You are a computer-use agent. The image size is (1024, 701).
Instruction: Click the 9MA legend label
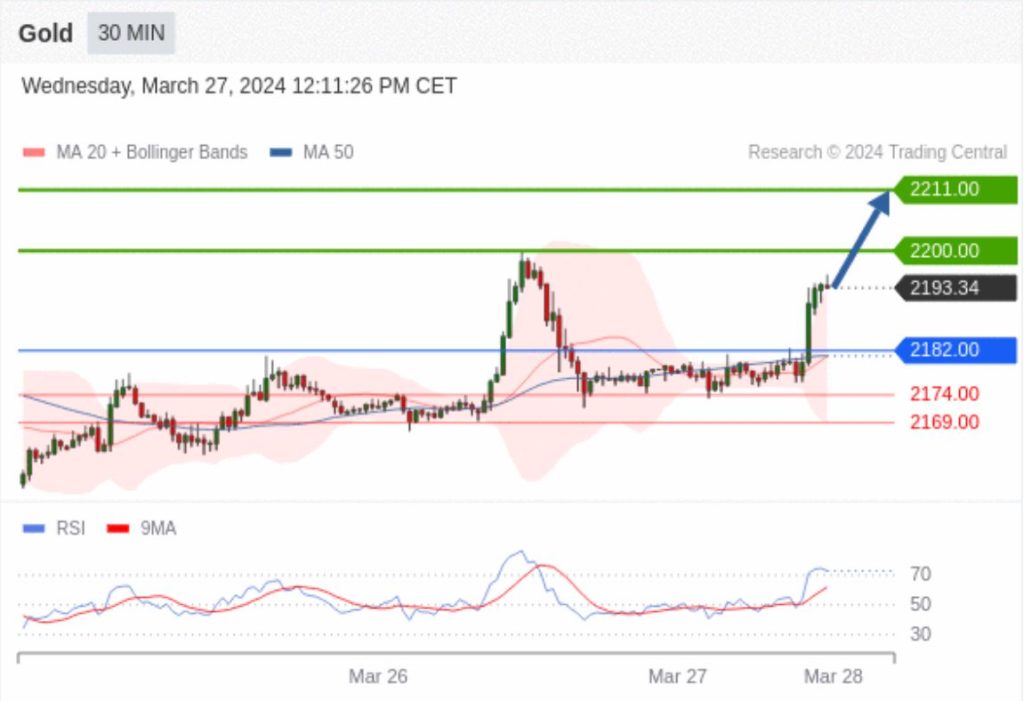[159, 529]
